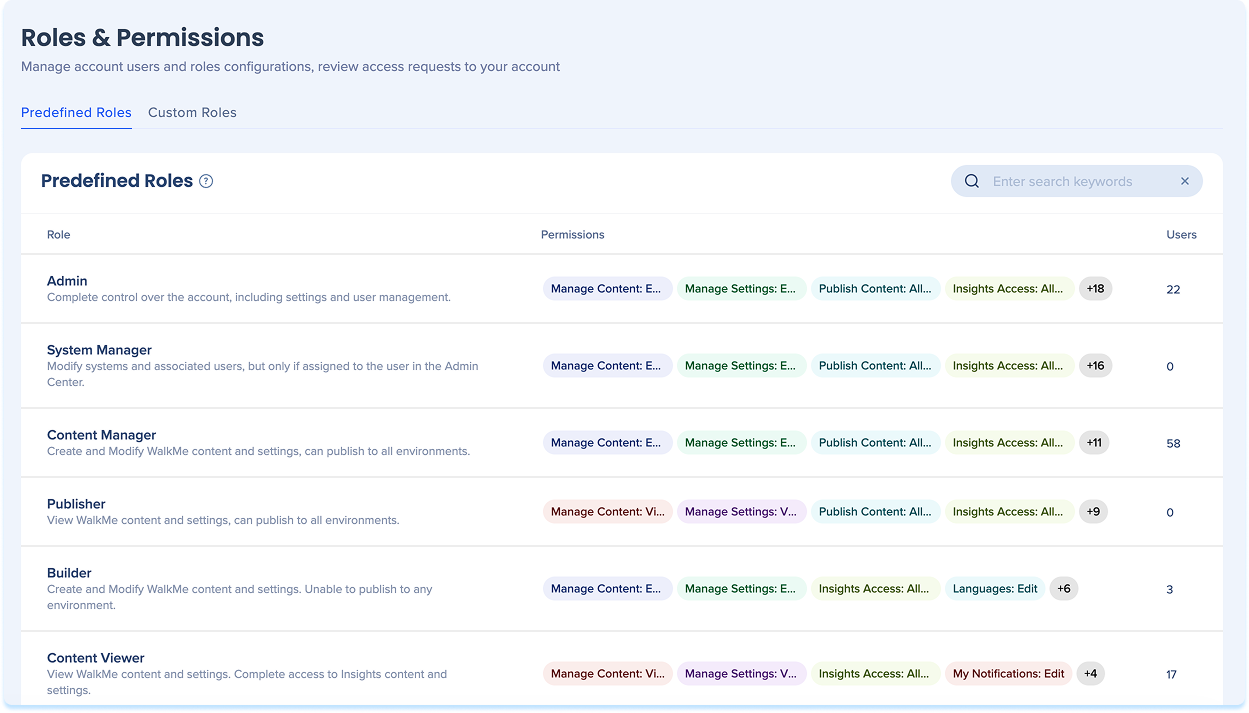The image size is (1249, 713).
Task: Open the Admin role name
Action: (67, 281)
